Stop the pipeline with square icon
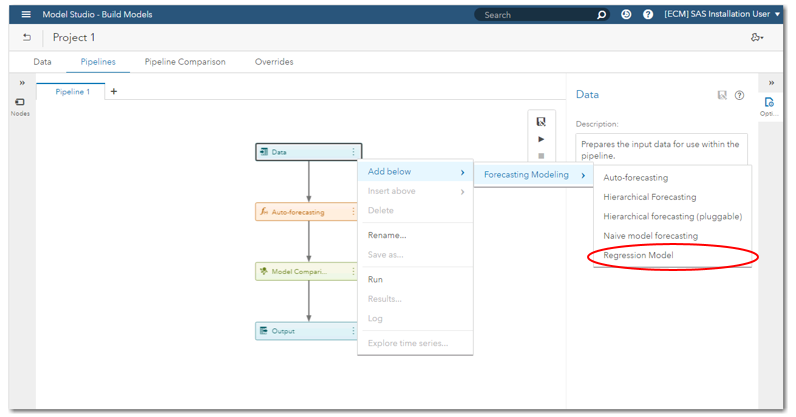The image size is (796, 417). (541, 156)
